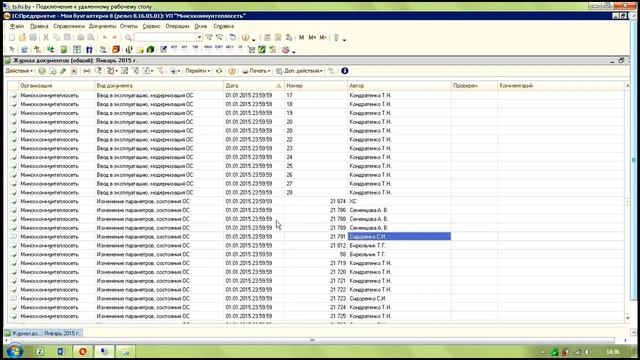
Task: Click the Open file toolbar icon
Action: [22, 38]
